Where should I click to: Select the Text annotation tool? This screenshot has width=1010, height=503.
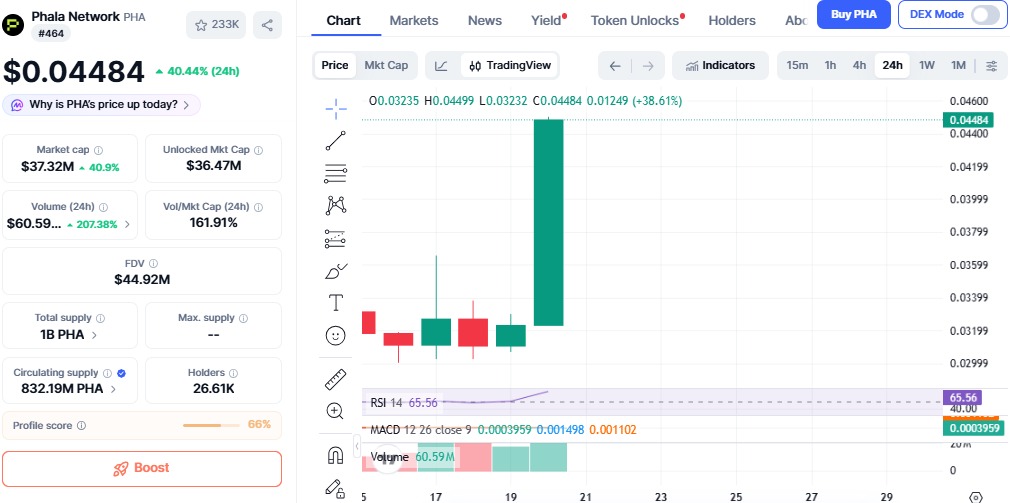click(336, 303)
